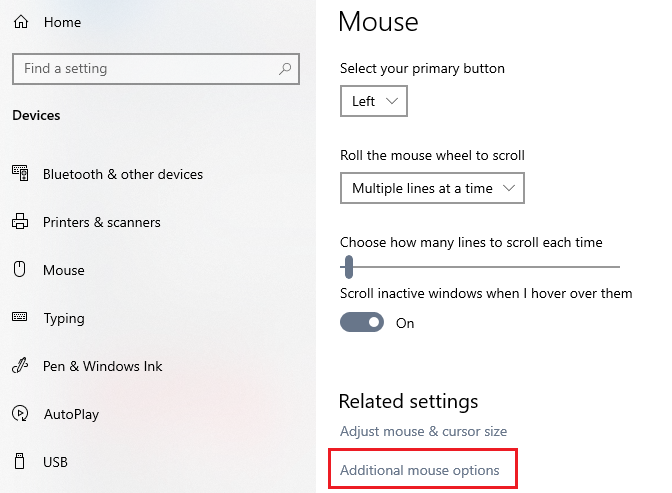
Task: Select the Pen & Windows Ink icon
Action: pos(20,365)
